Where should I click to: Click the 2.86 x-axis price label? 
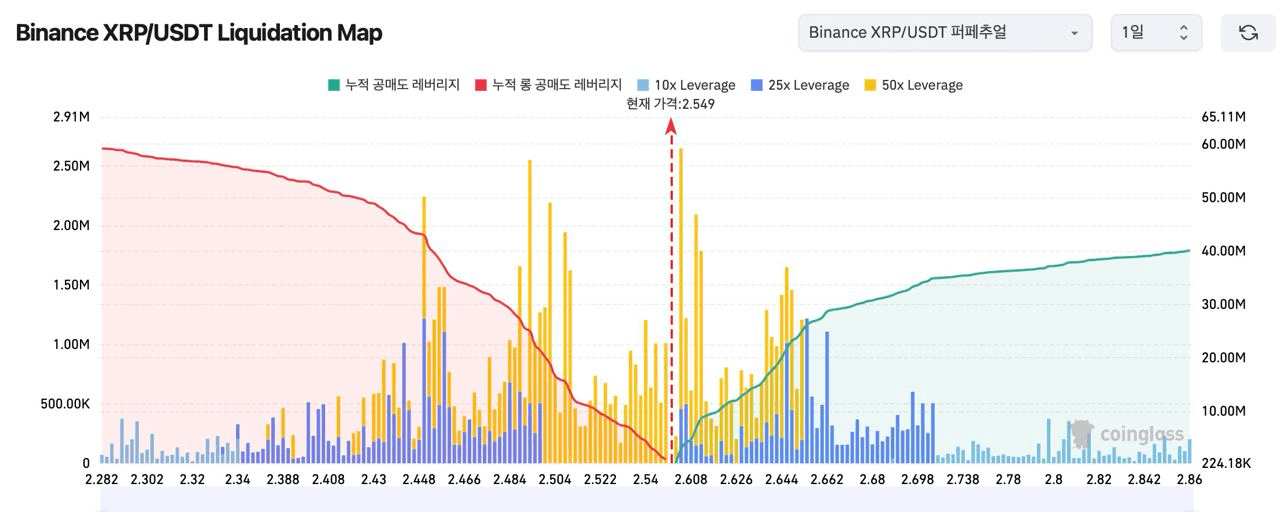[1190, 480]
